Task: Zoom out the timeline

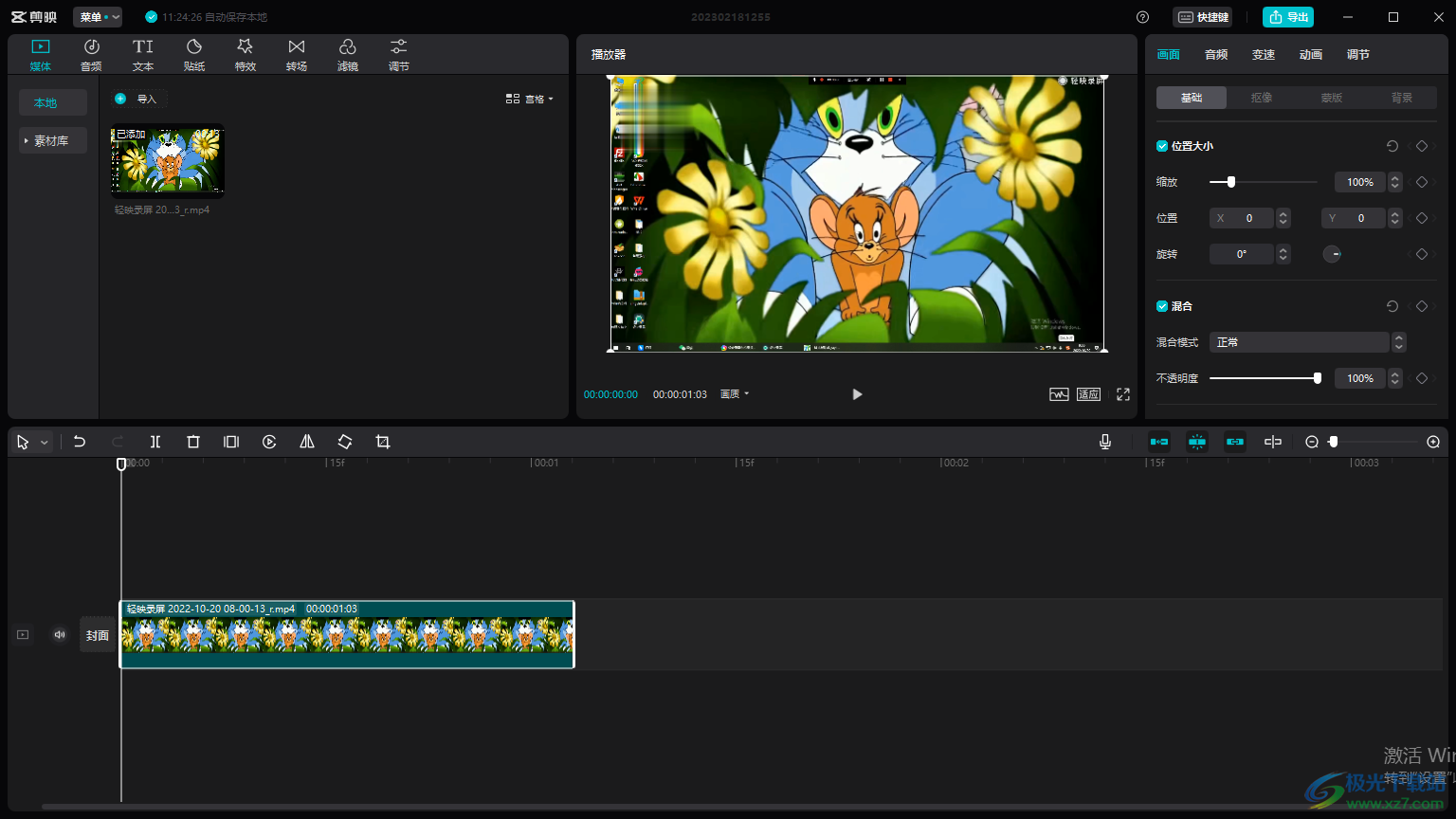Action: click(1312, 442)
